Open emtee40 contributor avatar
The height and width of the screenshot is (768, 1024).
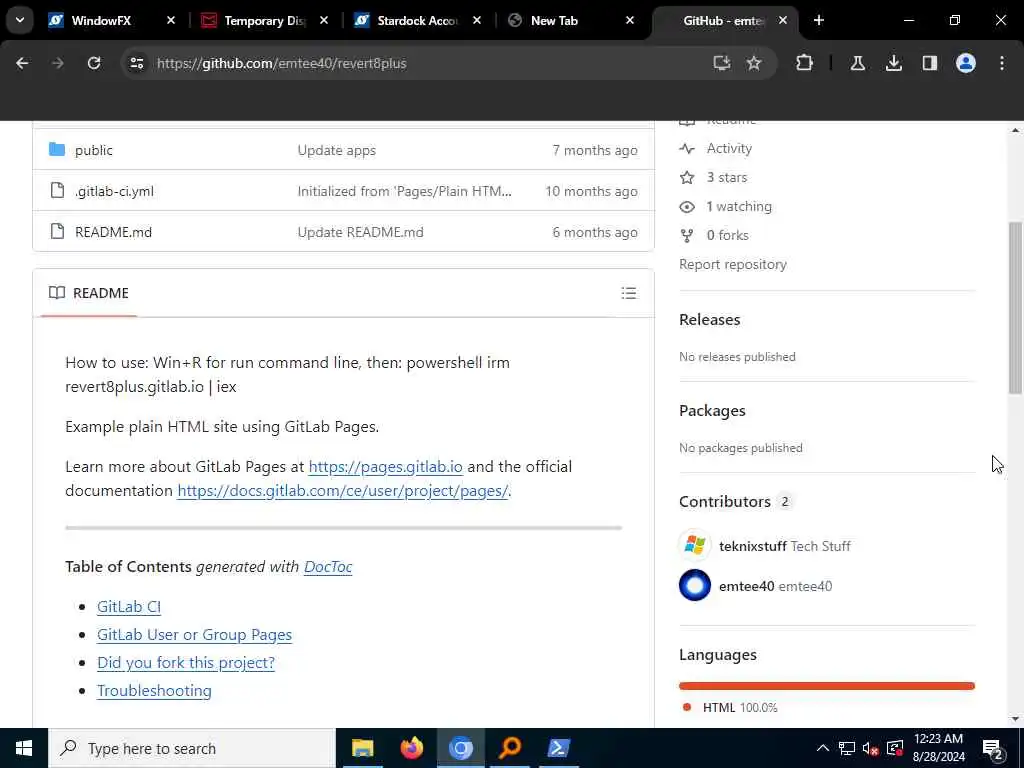pyautogui.click(x=695, y=585)
